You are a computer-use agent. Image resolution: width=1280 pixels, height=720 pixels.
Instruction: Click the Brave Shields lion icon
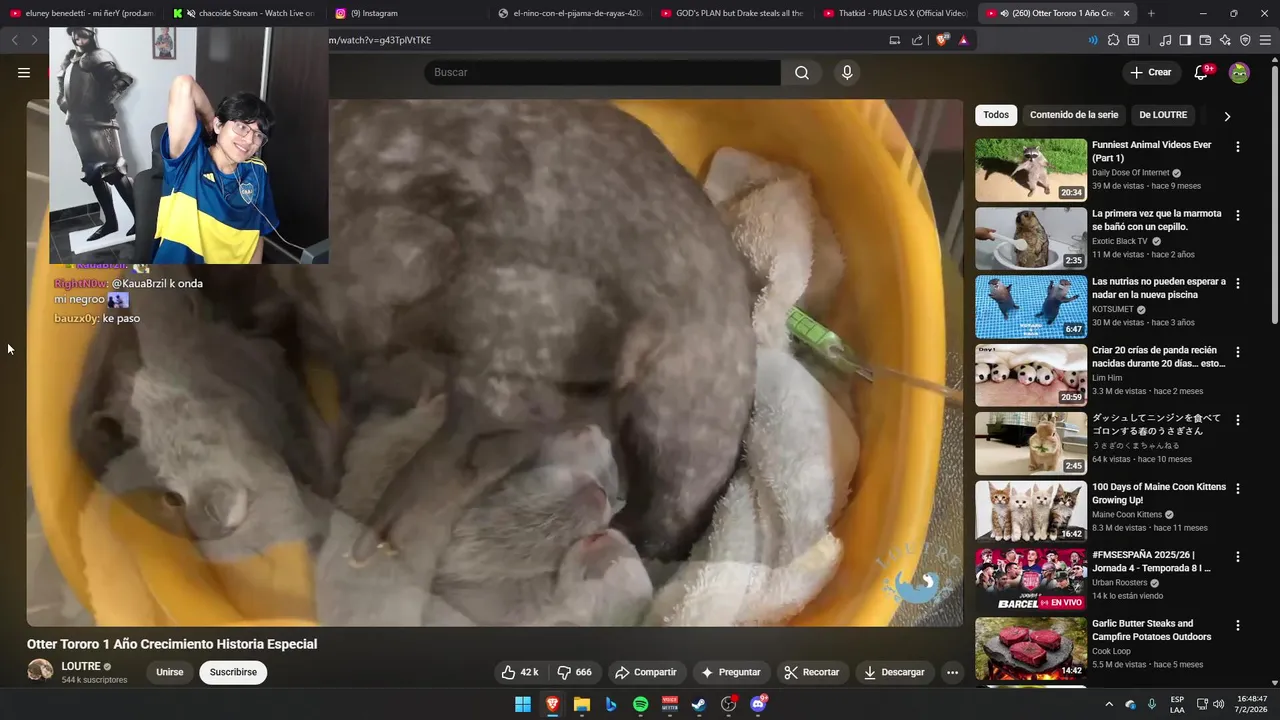click(942, 40)
